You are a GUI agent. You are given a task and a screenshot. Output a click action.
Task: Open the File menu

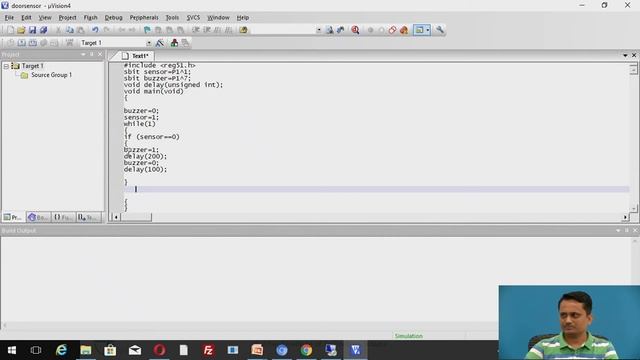(x=9, y=18)
